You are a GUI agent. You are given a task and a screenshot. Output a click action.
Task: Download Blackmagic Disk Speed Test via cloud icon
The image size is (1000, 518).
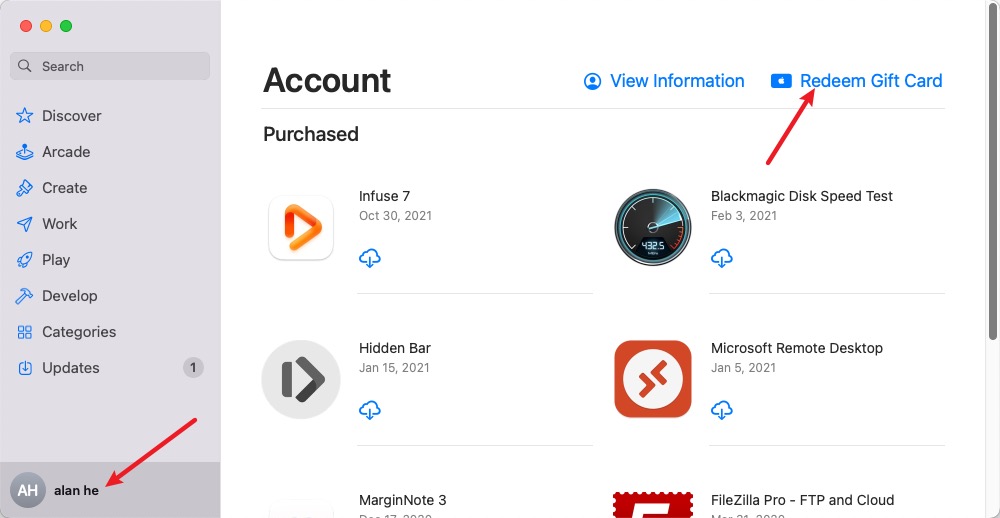(721, 258)
